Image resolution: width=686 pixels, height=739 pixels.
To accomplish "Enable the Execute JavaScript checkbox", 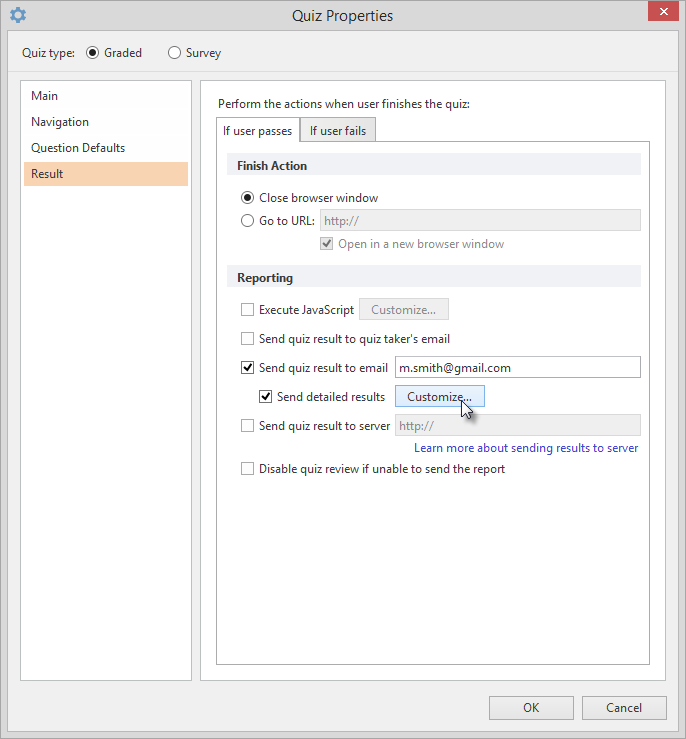I will [x=248, y=310].
